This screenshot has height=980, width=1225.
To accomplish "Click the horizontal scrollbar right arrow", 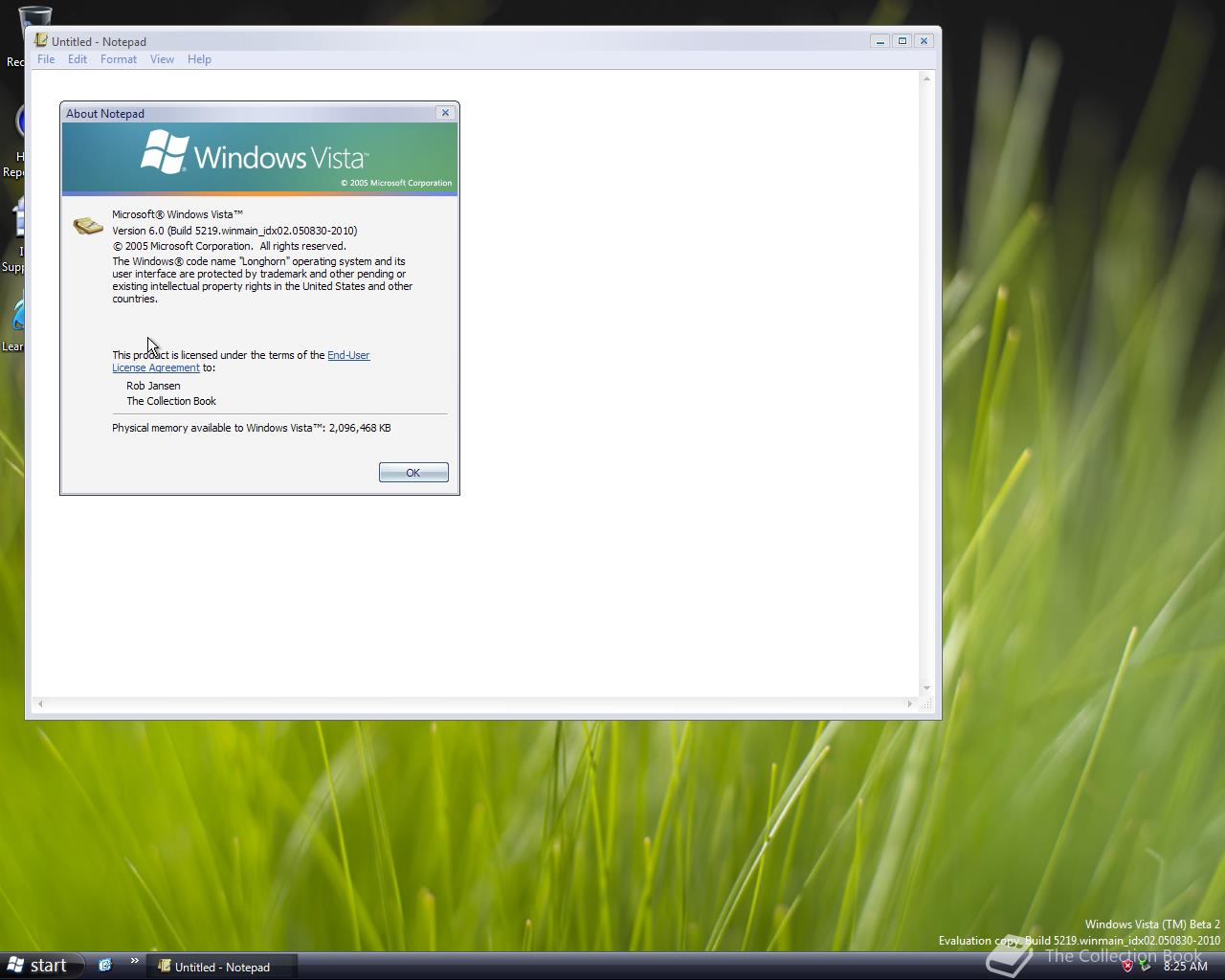I will point(909,703).
